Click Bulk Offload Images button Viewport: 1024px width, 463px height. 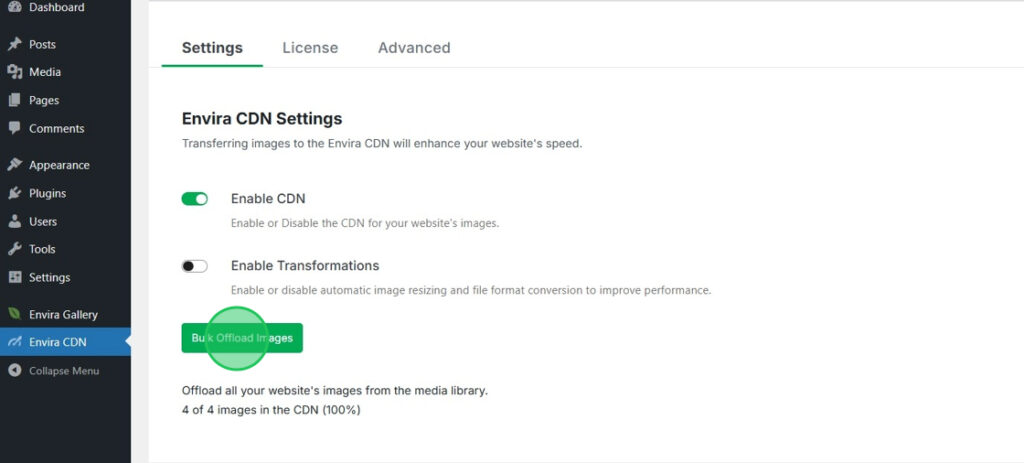[x=242, y=338]
